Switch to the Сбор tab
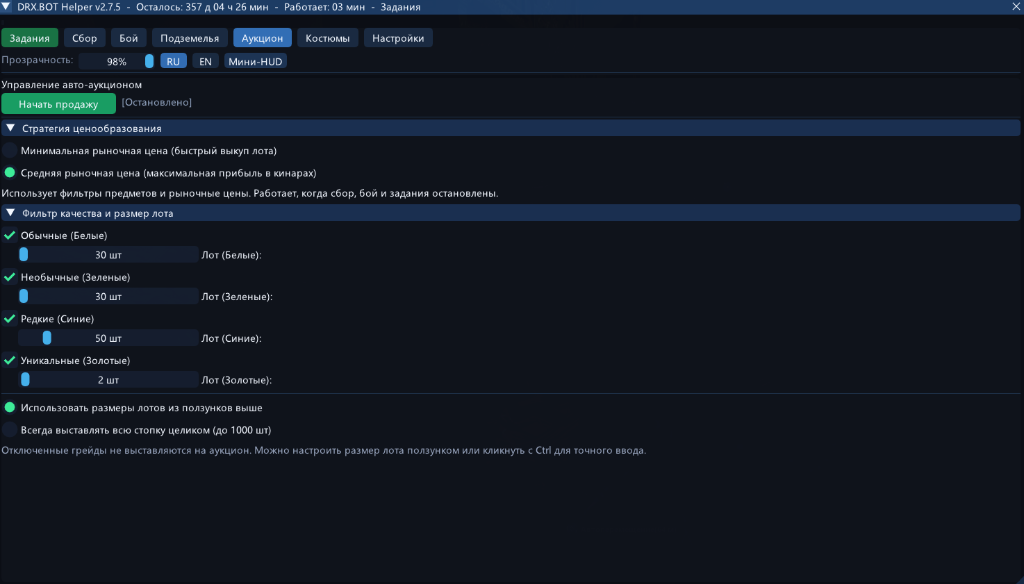The image size is (1024, 584). pos(84,38)
